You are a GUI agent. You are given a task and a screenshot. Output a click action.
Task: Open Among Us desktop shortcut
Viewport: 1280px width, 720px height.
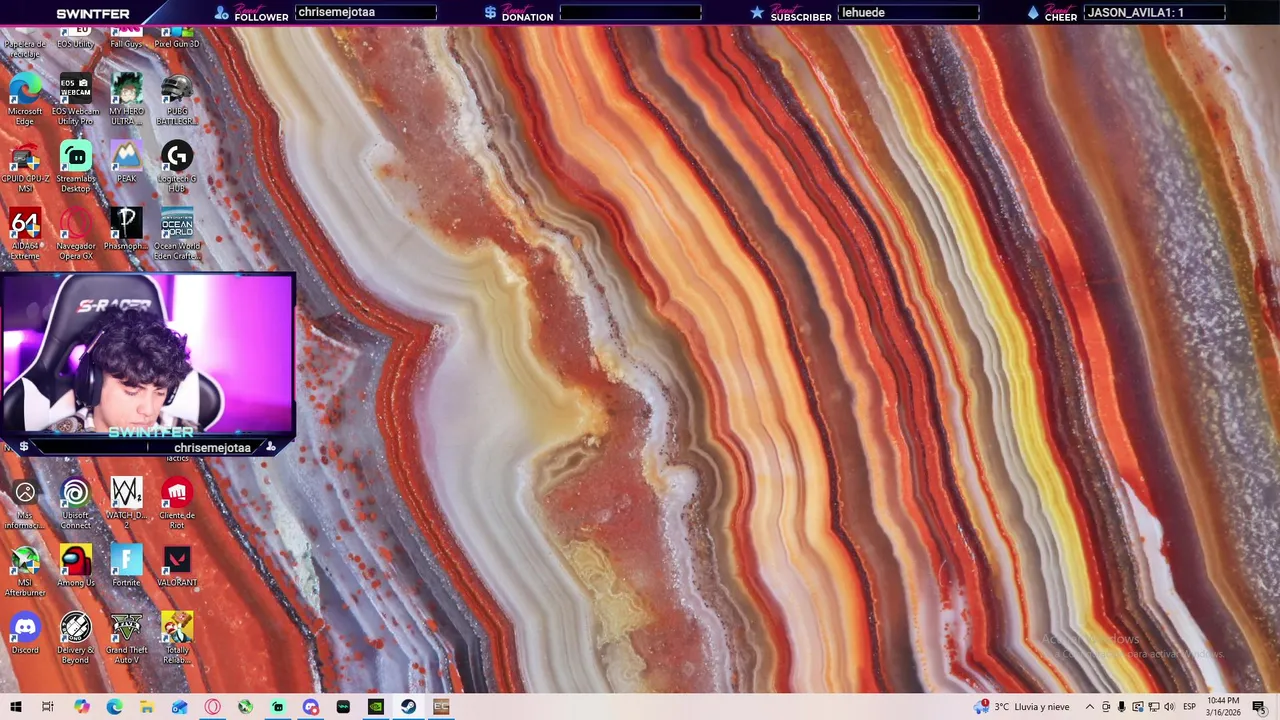coord(76,566)
